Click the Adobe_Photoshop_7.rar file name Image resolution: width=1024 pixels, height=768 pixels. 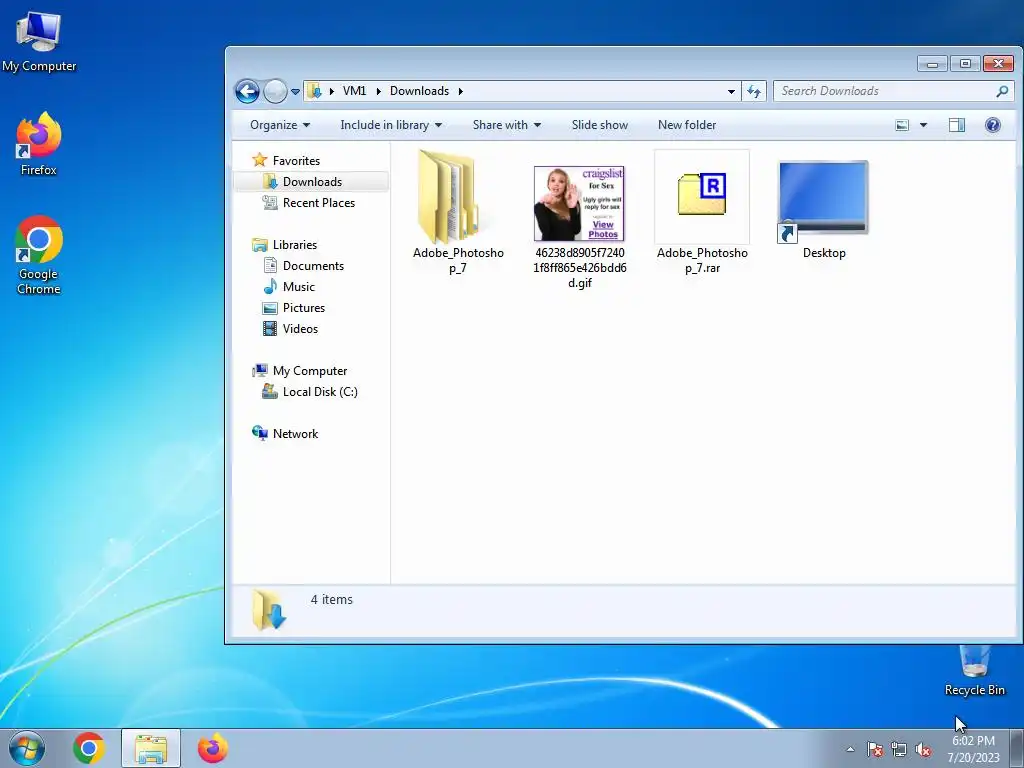tap(702, 261)
